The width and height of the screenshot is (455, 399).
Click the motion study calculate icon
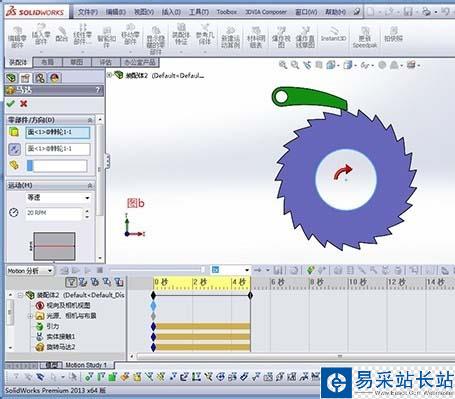click(x=64, y=270)
